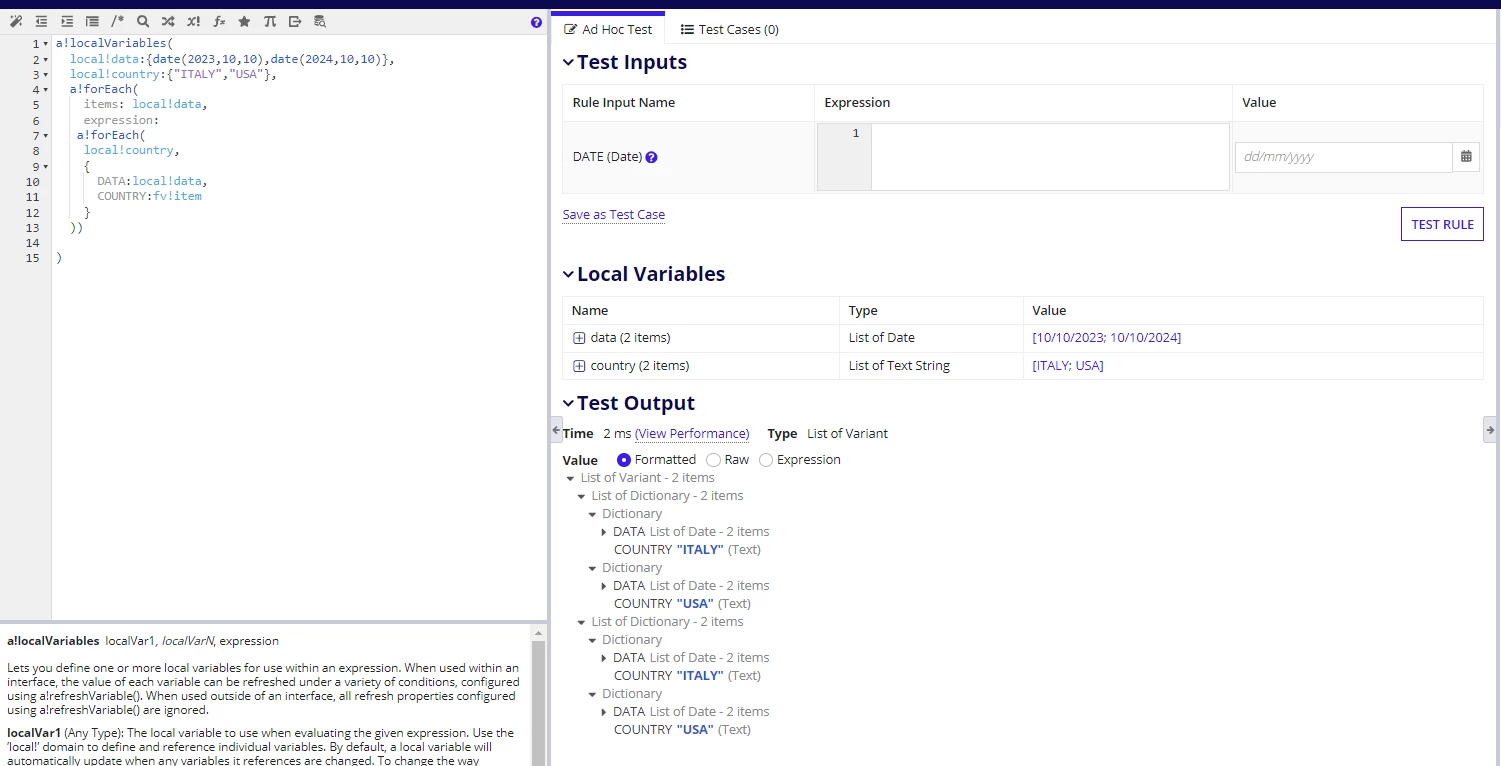1501x766 pixels.
Task: Open calendar date picker icon
Action: pyautogui.click(x=1466, y=157)
